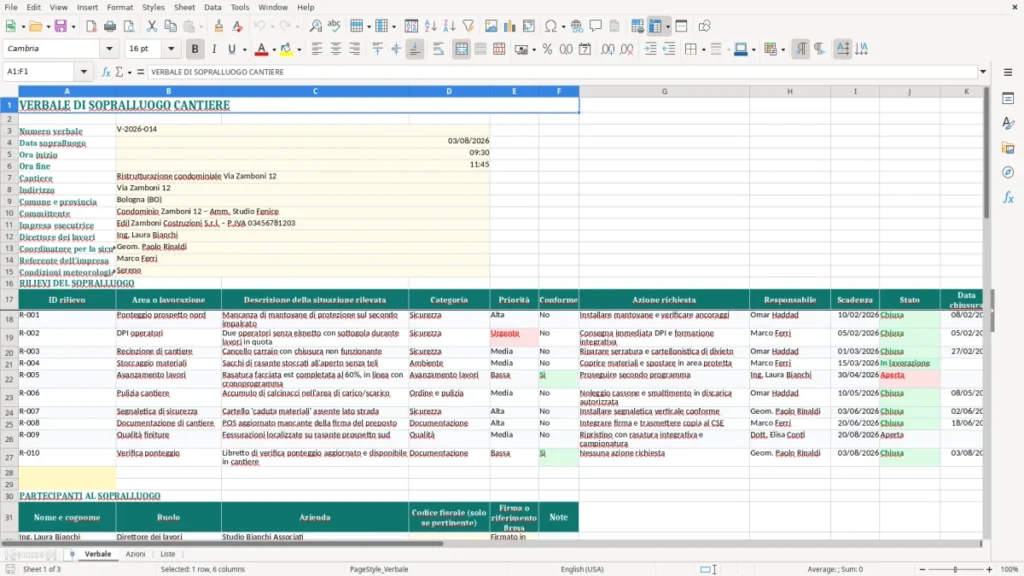The width and height of the screenshot is (1024, 576).
Task: Open the Data menu
Action: (x=212, y=7)
